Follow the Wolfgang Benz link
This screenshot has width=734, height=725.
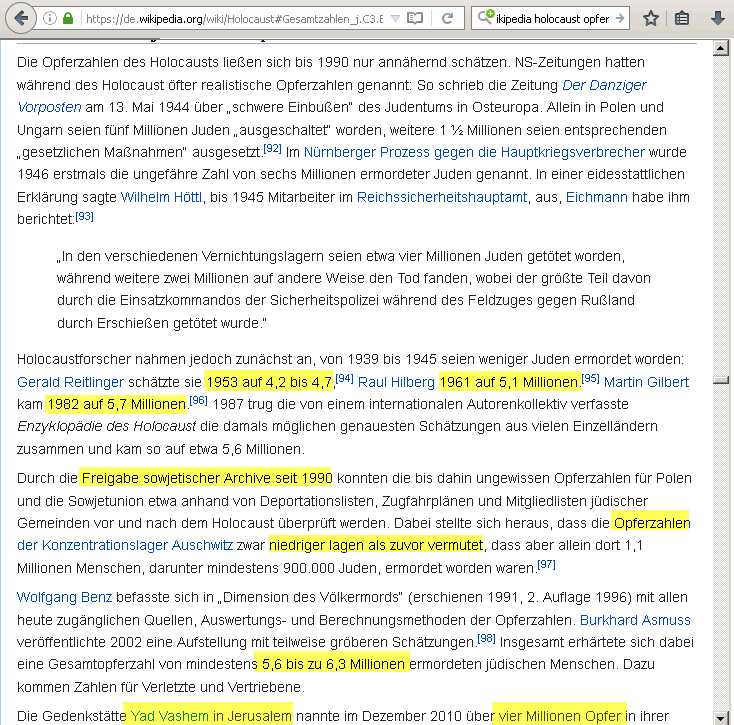click(65, 597)
